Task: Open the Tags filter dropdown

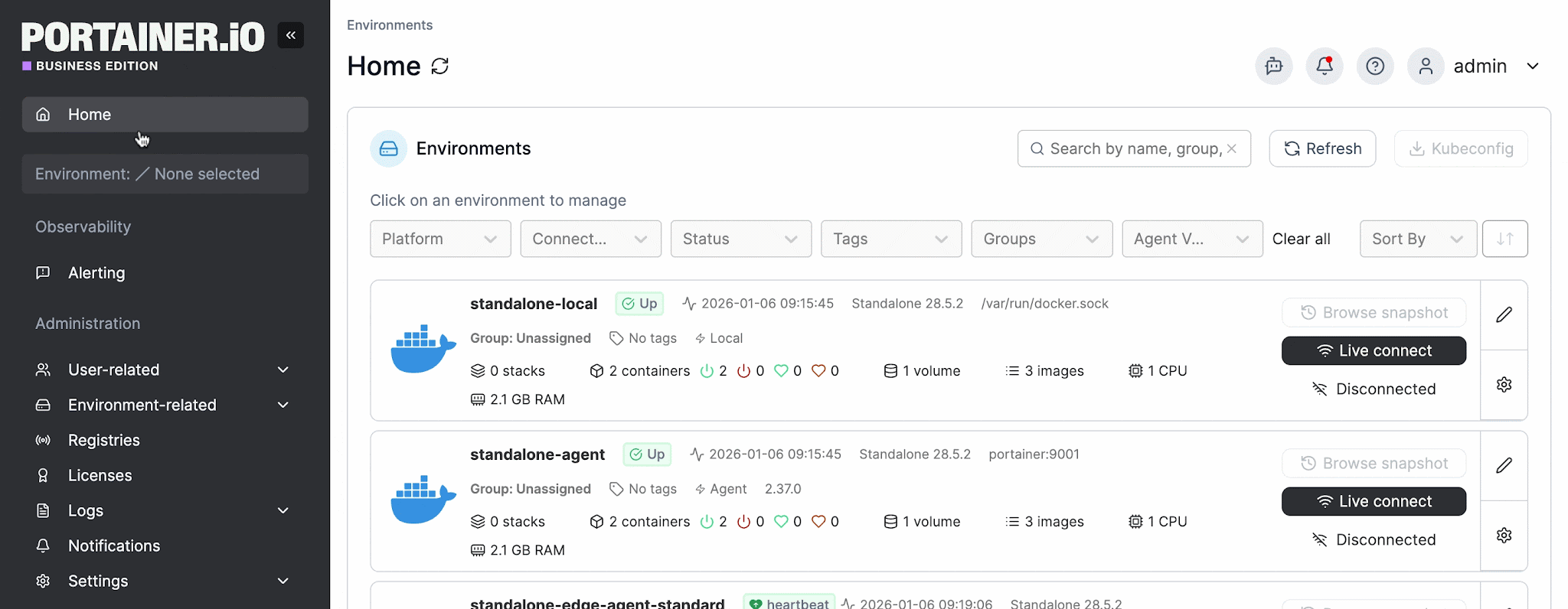Action: click(x=891, y=239)
